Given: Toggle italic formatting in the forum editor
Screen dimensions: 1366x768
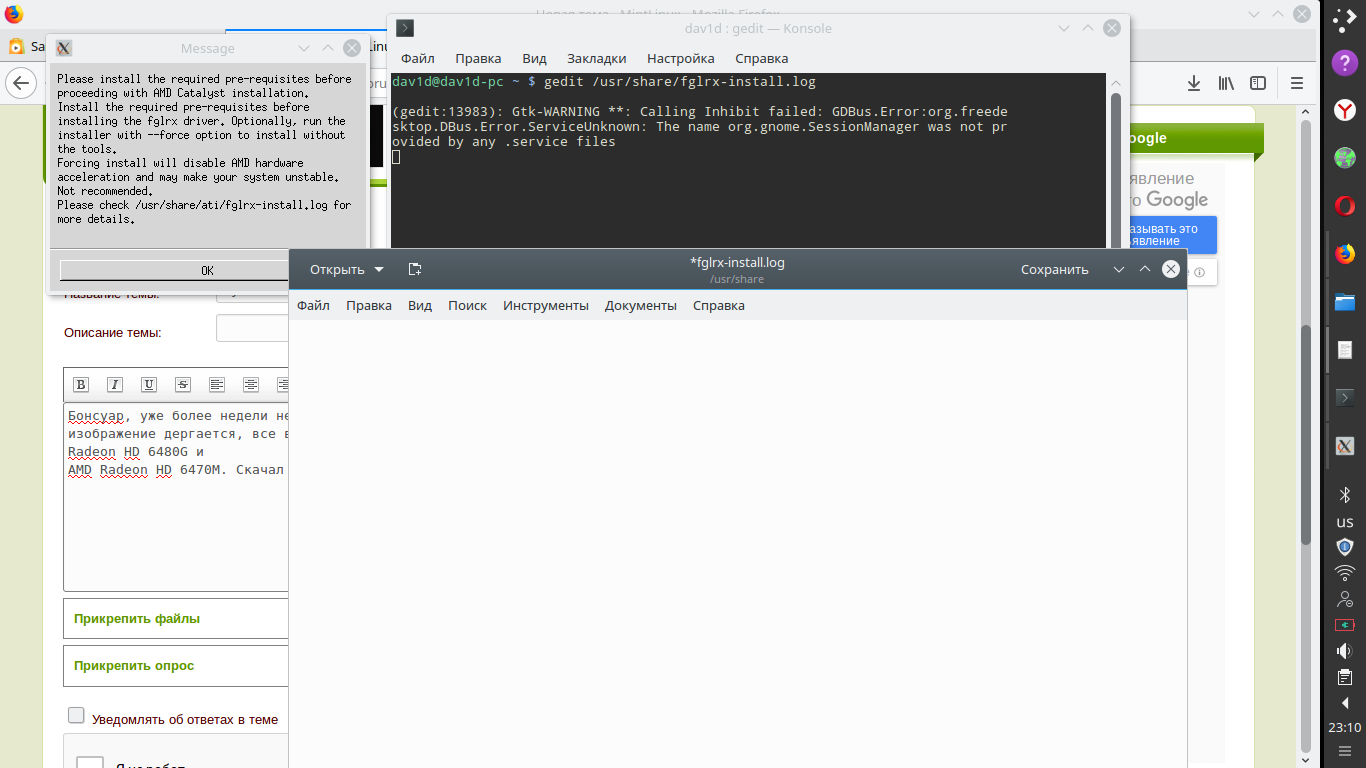Looking at the screenshot, I should click(x=115, y=385).
